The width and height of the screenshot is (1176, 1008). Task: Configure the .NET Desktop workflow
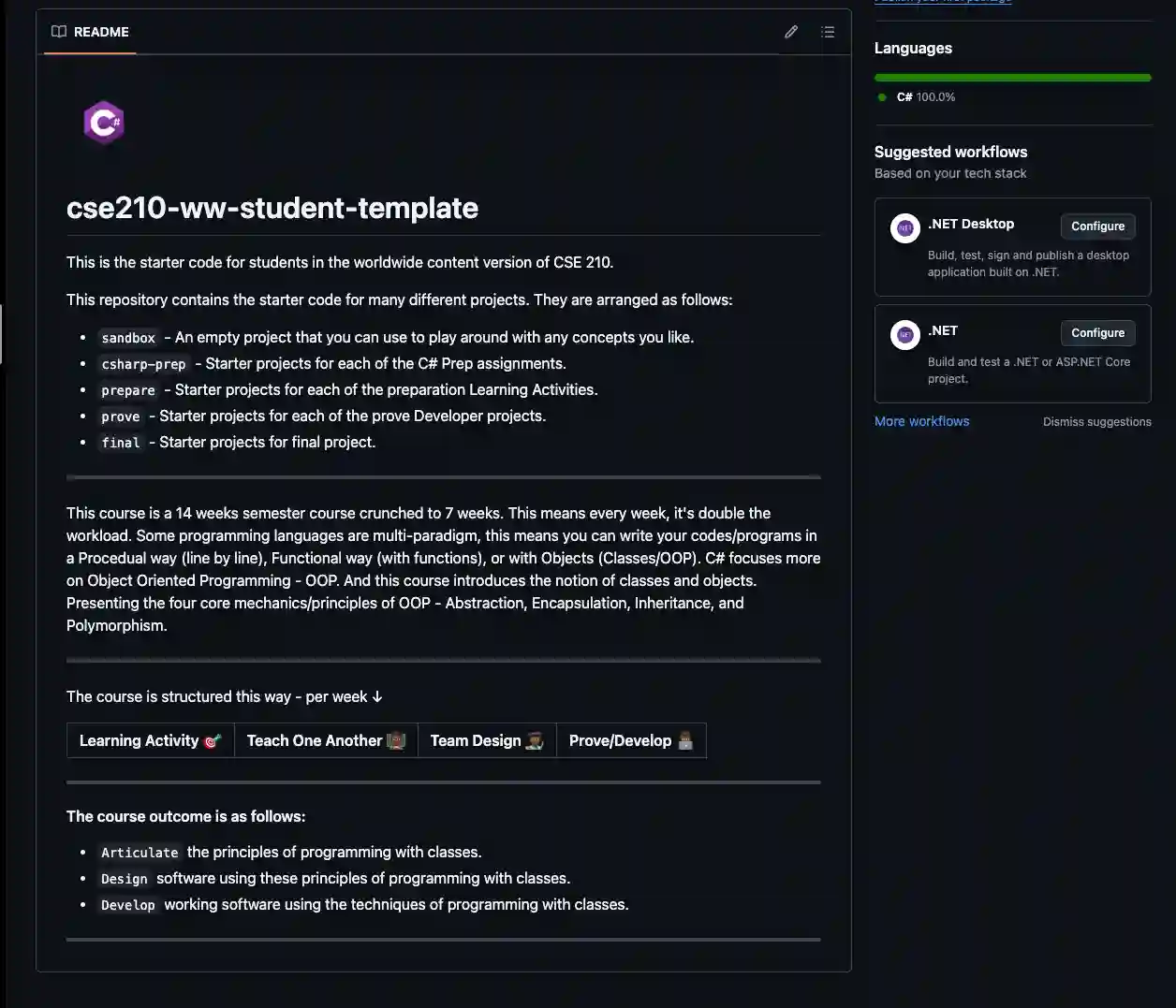[x=1096, y=226]
